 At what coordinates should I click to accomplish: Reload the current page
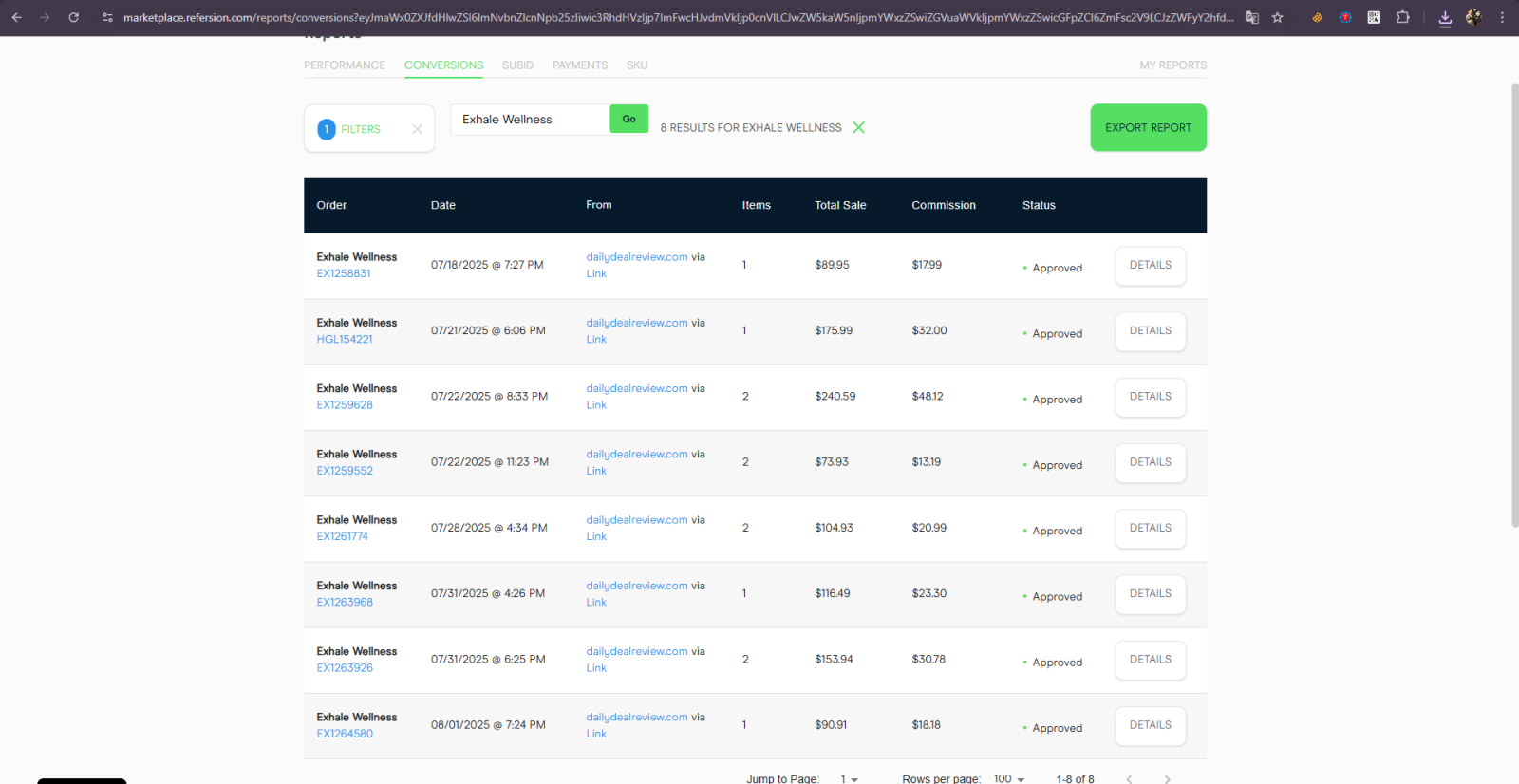tap(73, 17)
